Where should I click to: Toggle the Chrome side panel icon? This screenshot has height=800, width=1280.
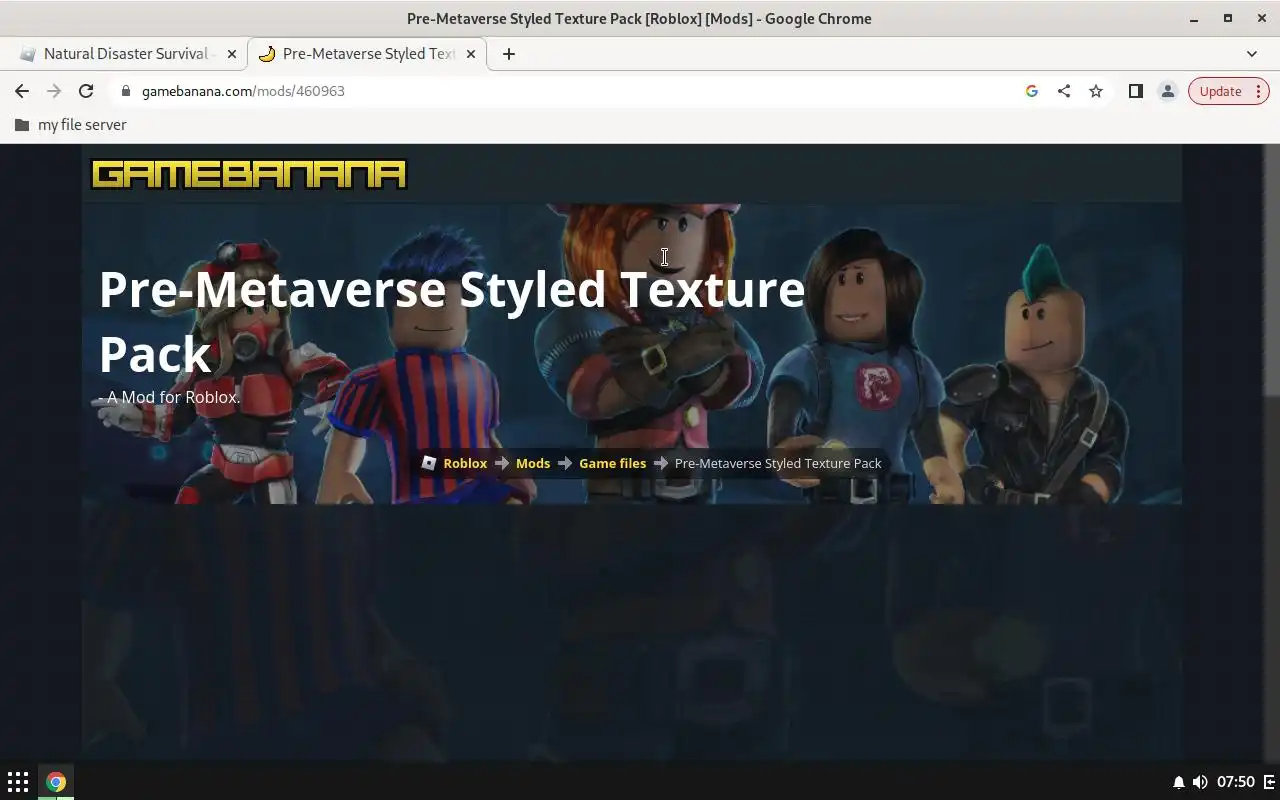[x=1136, y=91]
